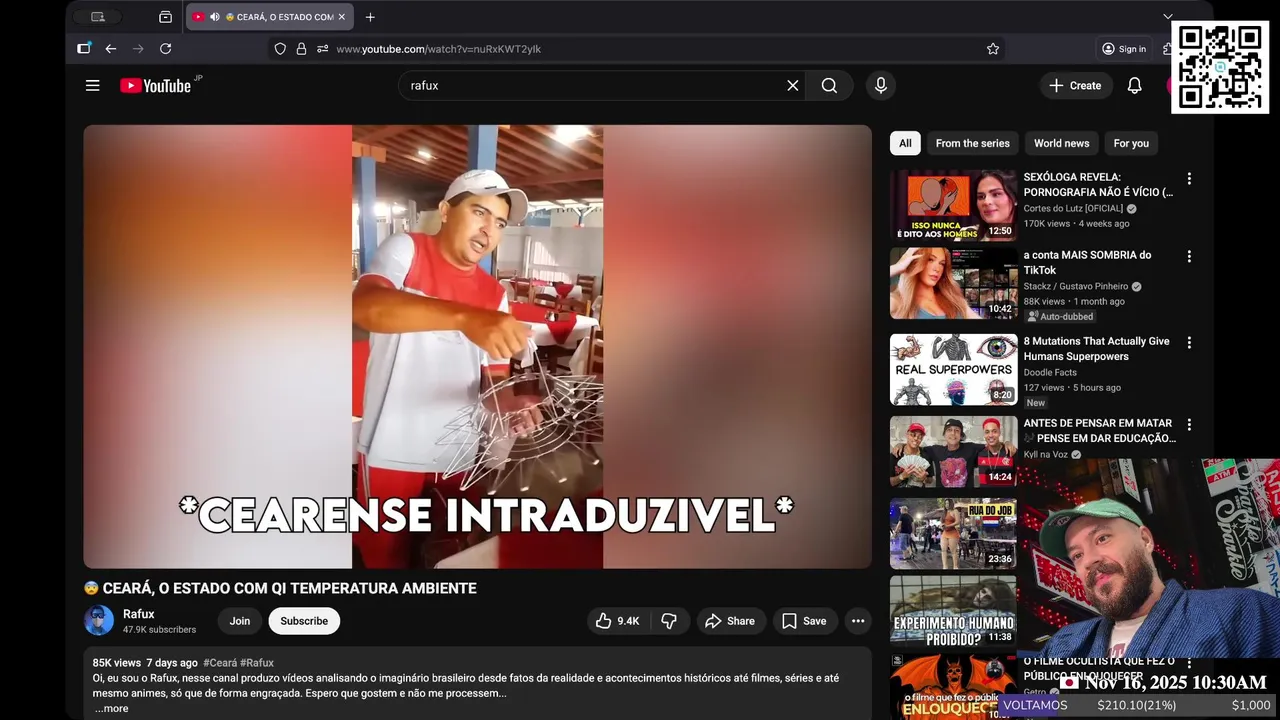Mute the tab via speaker icon
The height and width of the screenshot is (720, 1280).
pyautogui.click(x=214, y=17)
